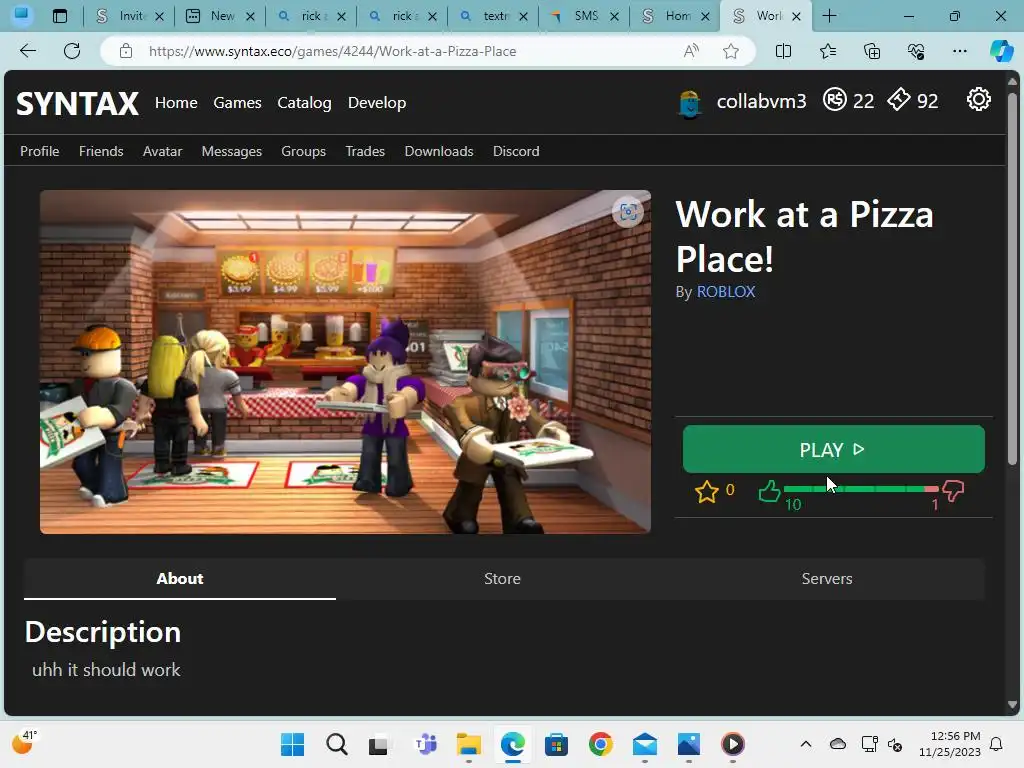Open the tab actions menu icon
This screenshot has height=768, width=1024.
pos(60,16)
